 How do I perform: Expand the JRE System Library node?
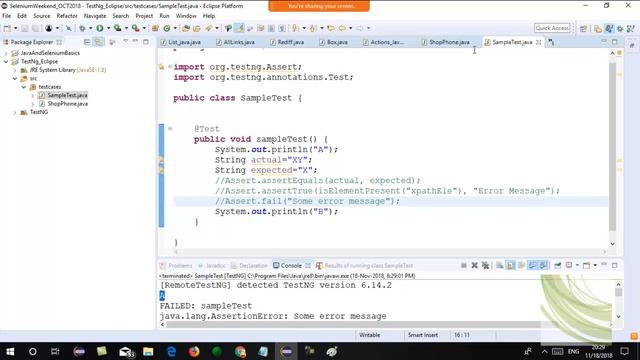pos(15,70)
